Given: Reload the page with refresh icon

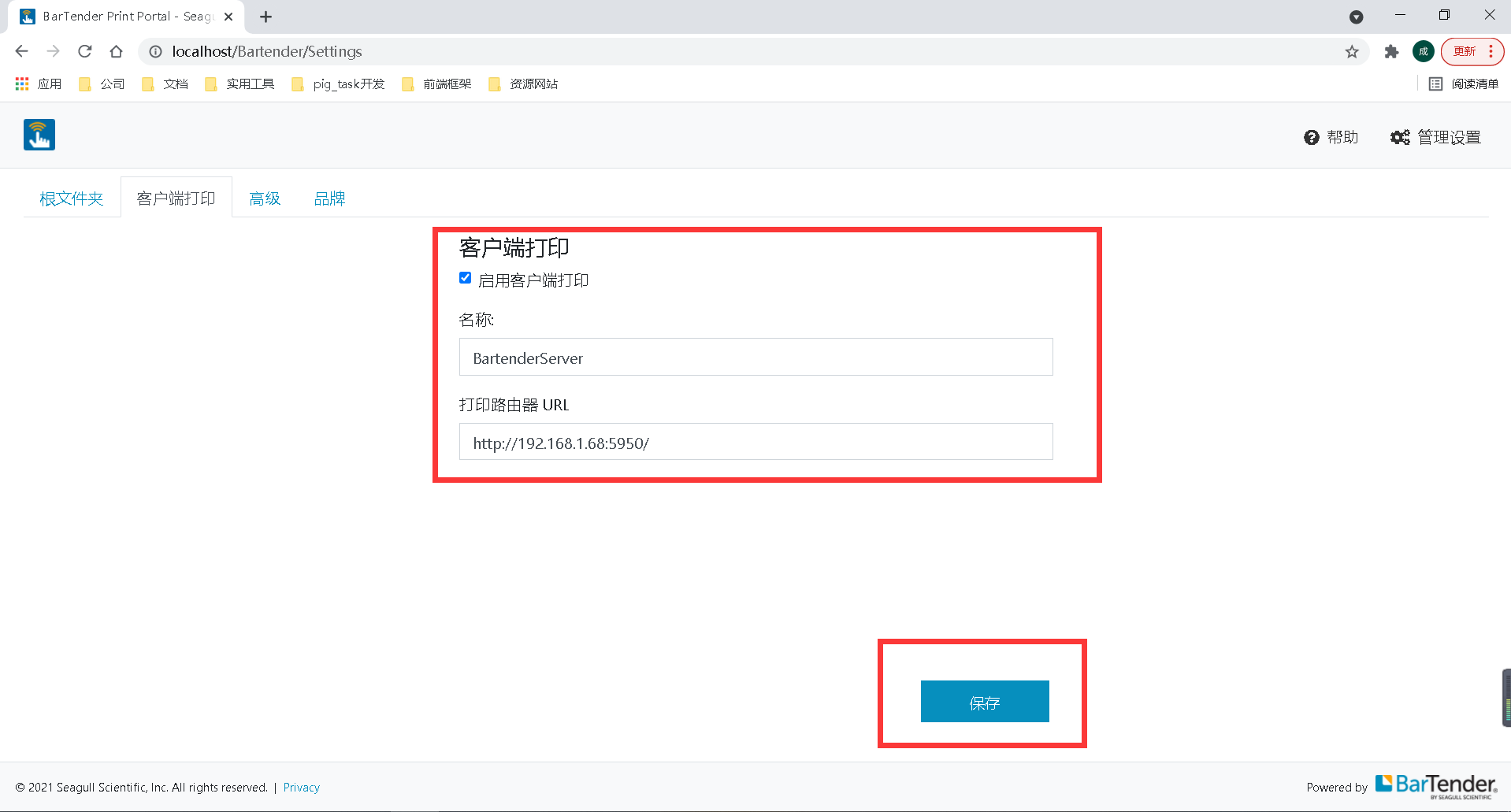Looking at the screenshot, I should click(x=84, y=51).
